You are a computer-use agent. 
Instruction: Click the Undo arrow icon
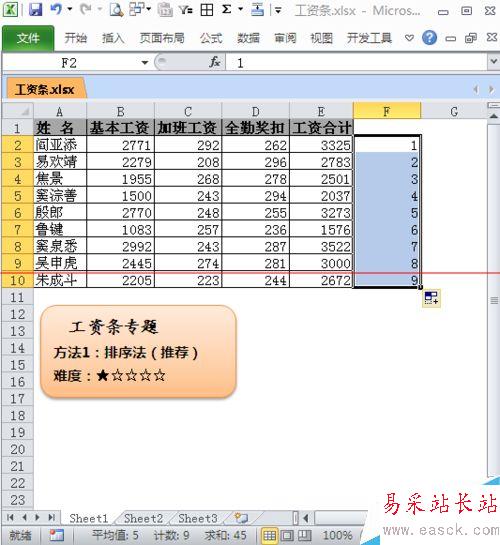coord(56,9)
